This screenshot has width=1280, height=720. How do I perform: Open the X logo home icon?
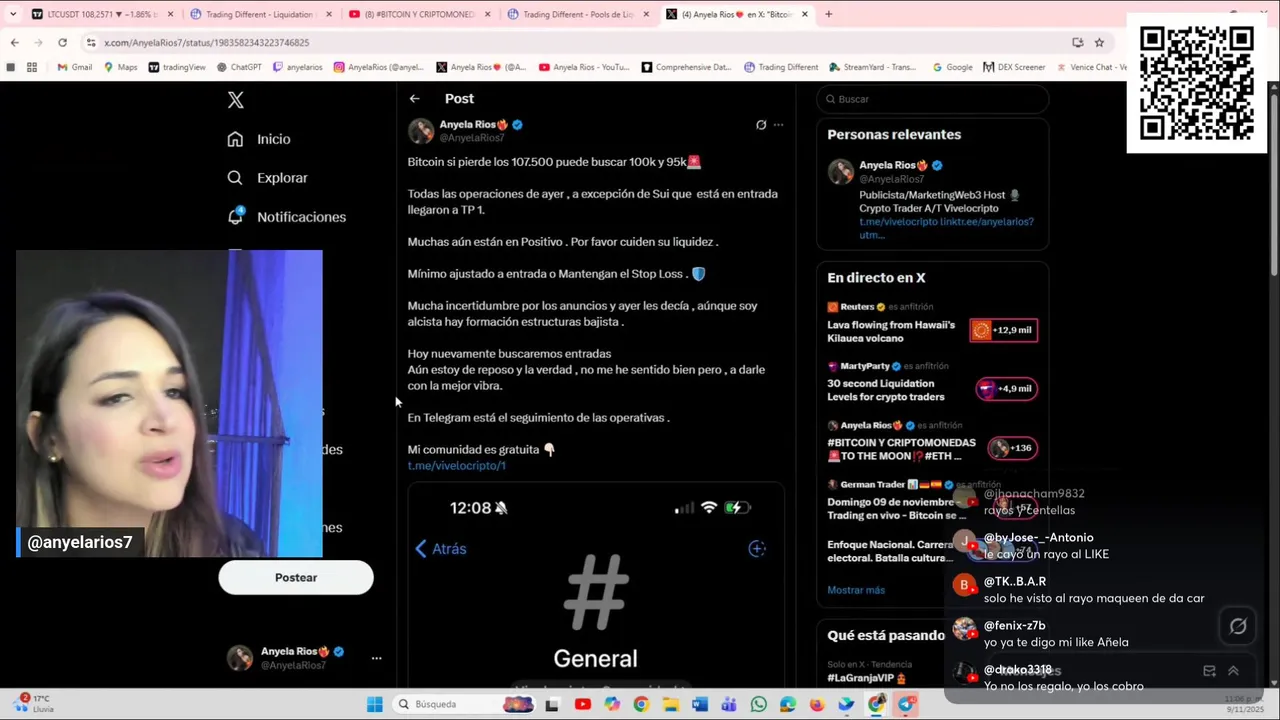[x=235, y=100]
